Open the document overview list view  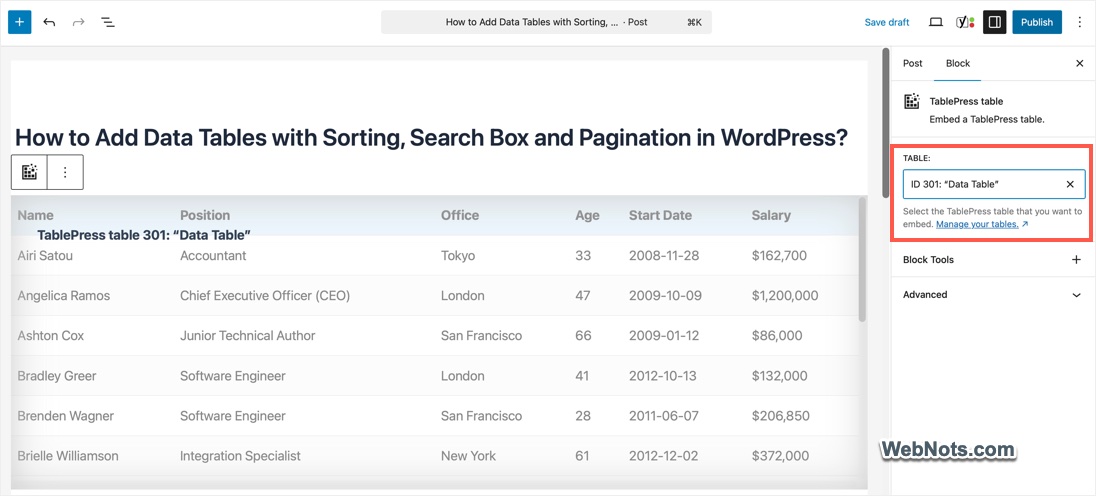tap(108, 22)
